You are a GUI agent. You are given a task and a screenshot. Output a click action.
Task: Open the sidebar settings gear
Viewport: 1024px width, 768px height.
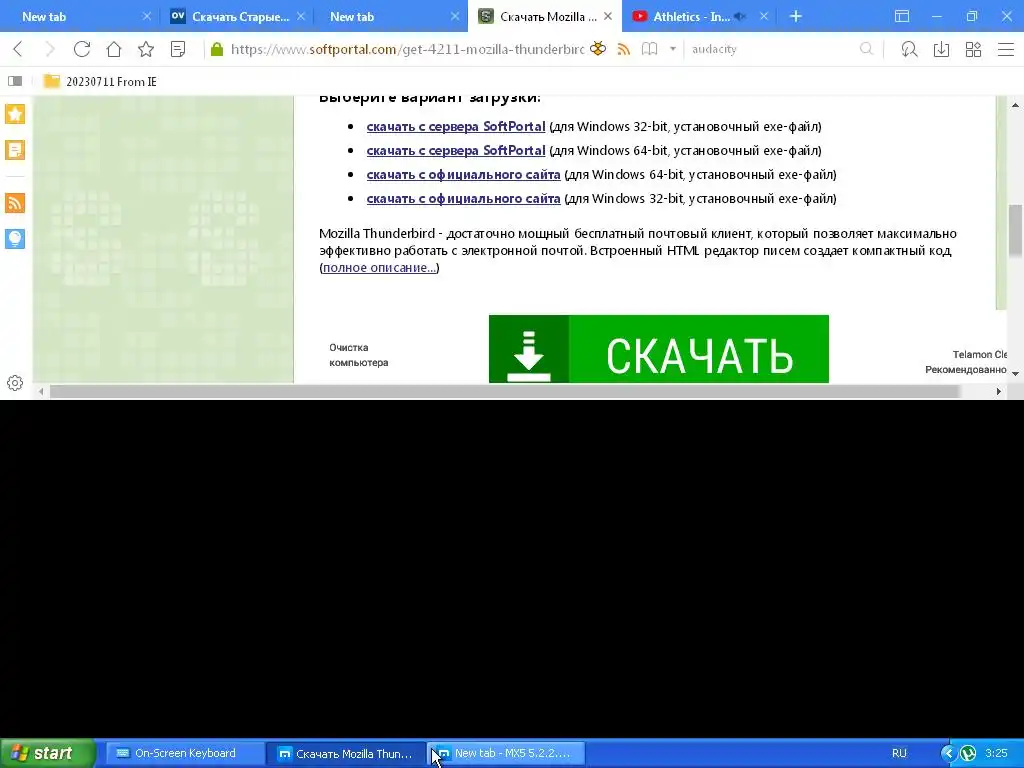pyautogui.click(x=15, y=383)
